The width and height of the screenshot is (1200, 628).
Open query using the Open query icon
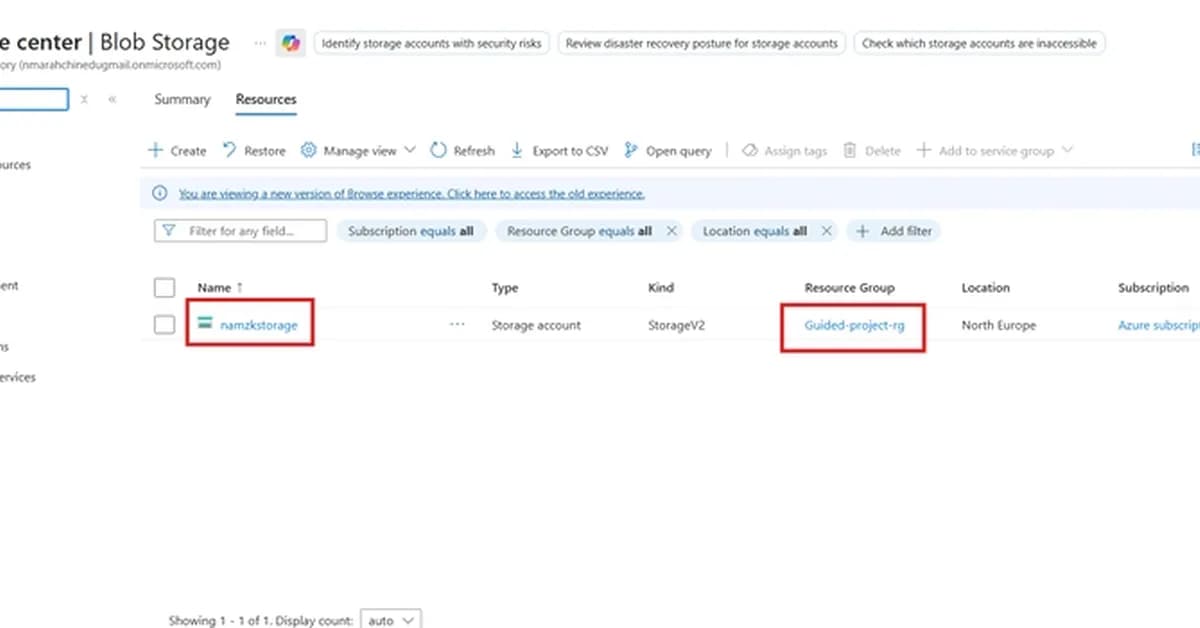[632, 150]
